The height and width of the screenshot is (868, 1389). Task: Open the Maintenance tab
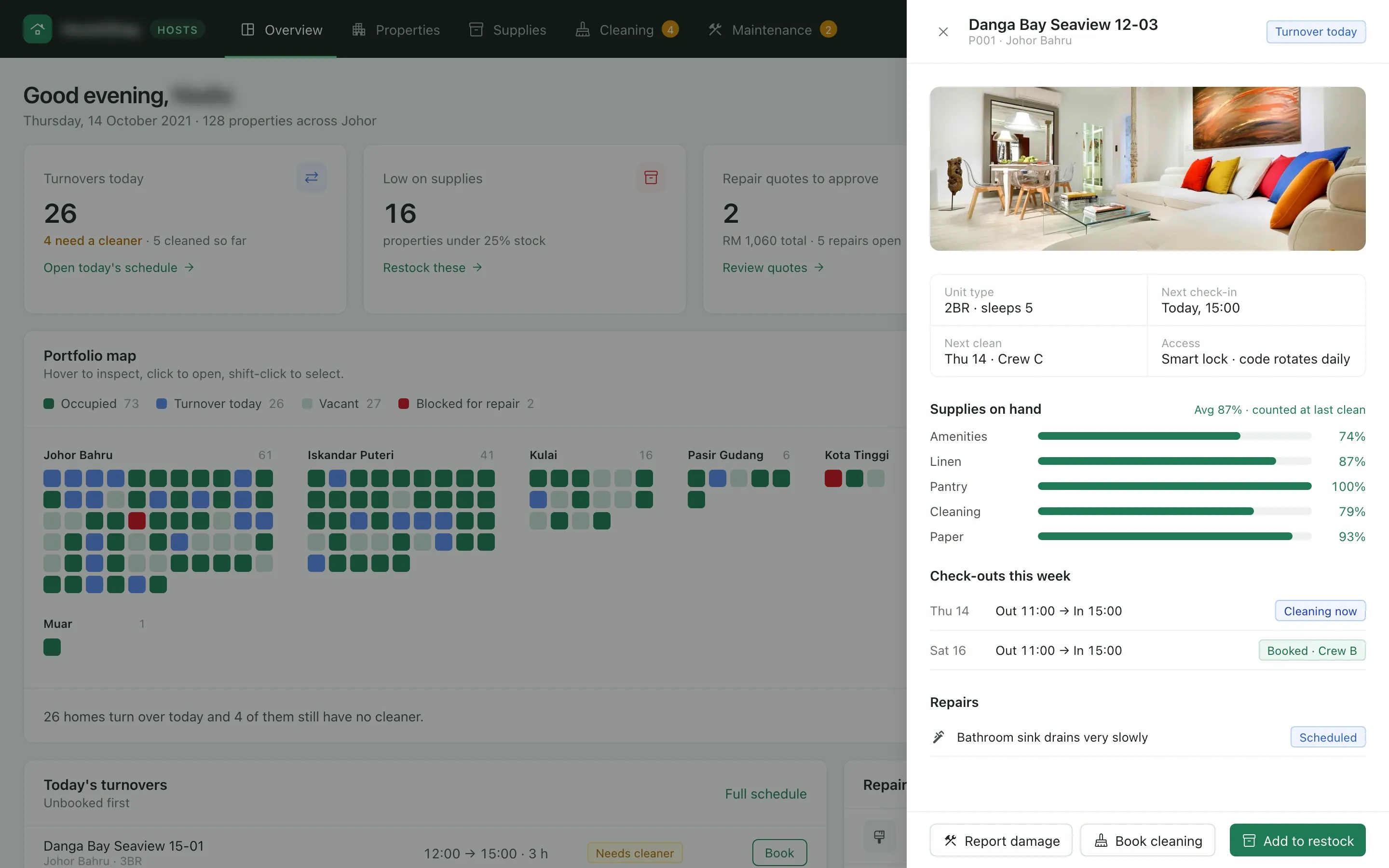[x=772, y=30]
